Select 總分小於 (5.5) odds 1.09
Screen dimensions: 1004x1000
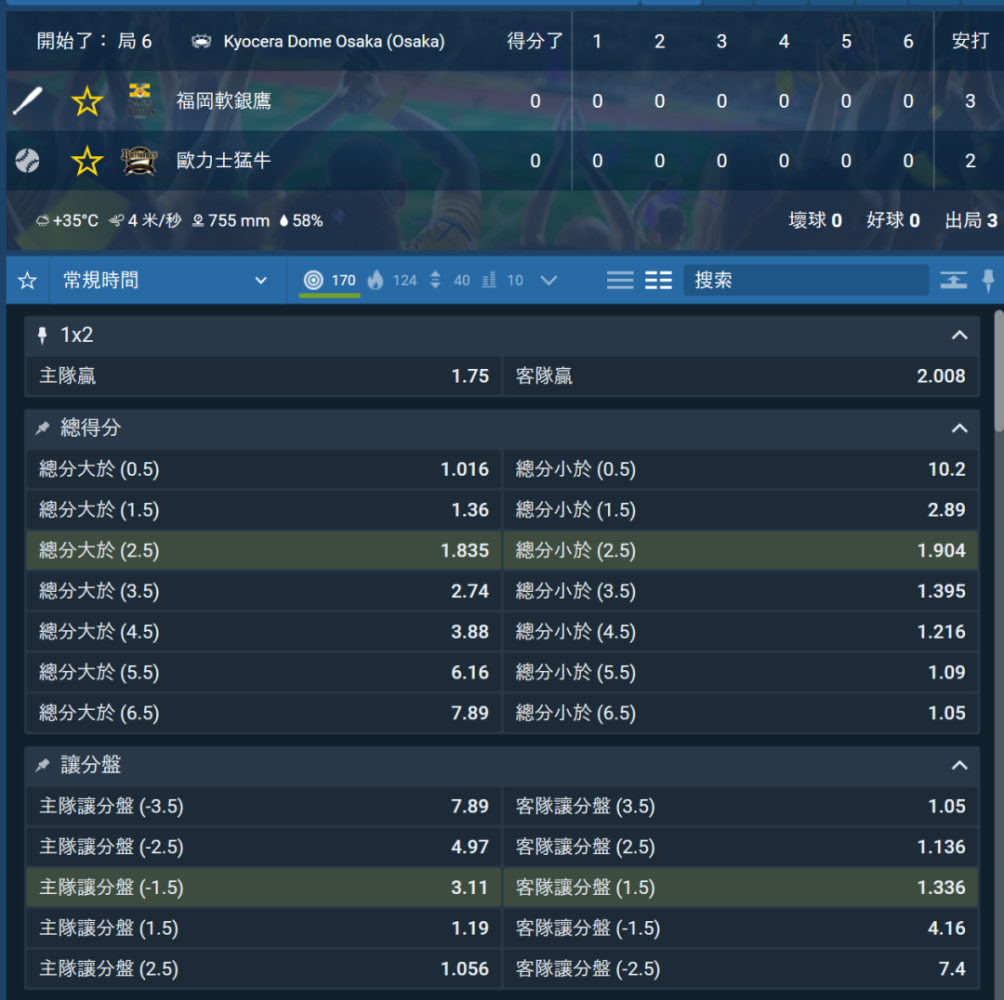tap(740, 673)
